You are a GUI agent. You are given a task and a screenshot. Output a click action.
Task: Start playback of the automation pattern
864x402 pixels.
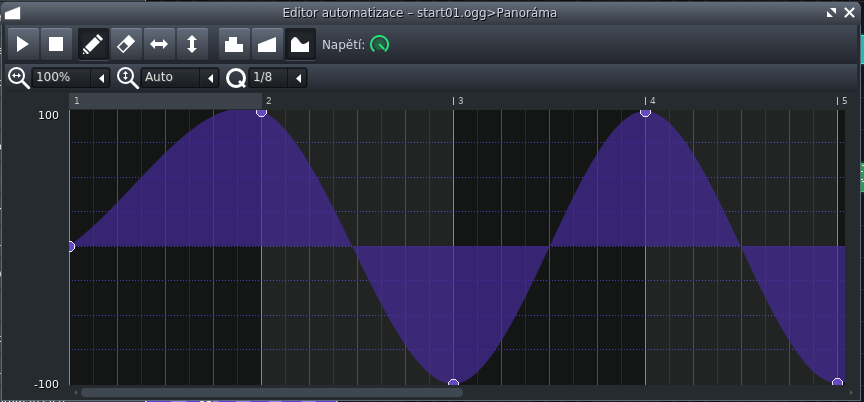[x=23, y=44]
